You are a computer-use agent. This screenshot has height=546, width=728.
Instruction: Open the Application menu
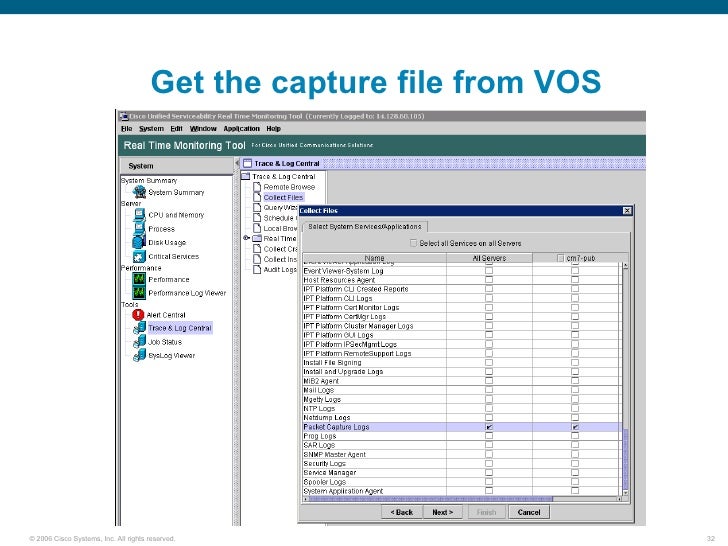pyautogui.click(x=241, y=129)
